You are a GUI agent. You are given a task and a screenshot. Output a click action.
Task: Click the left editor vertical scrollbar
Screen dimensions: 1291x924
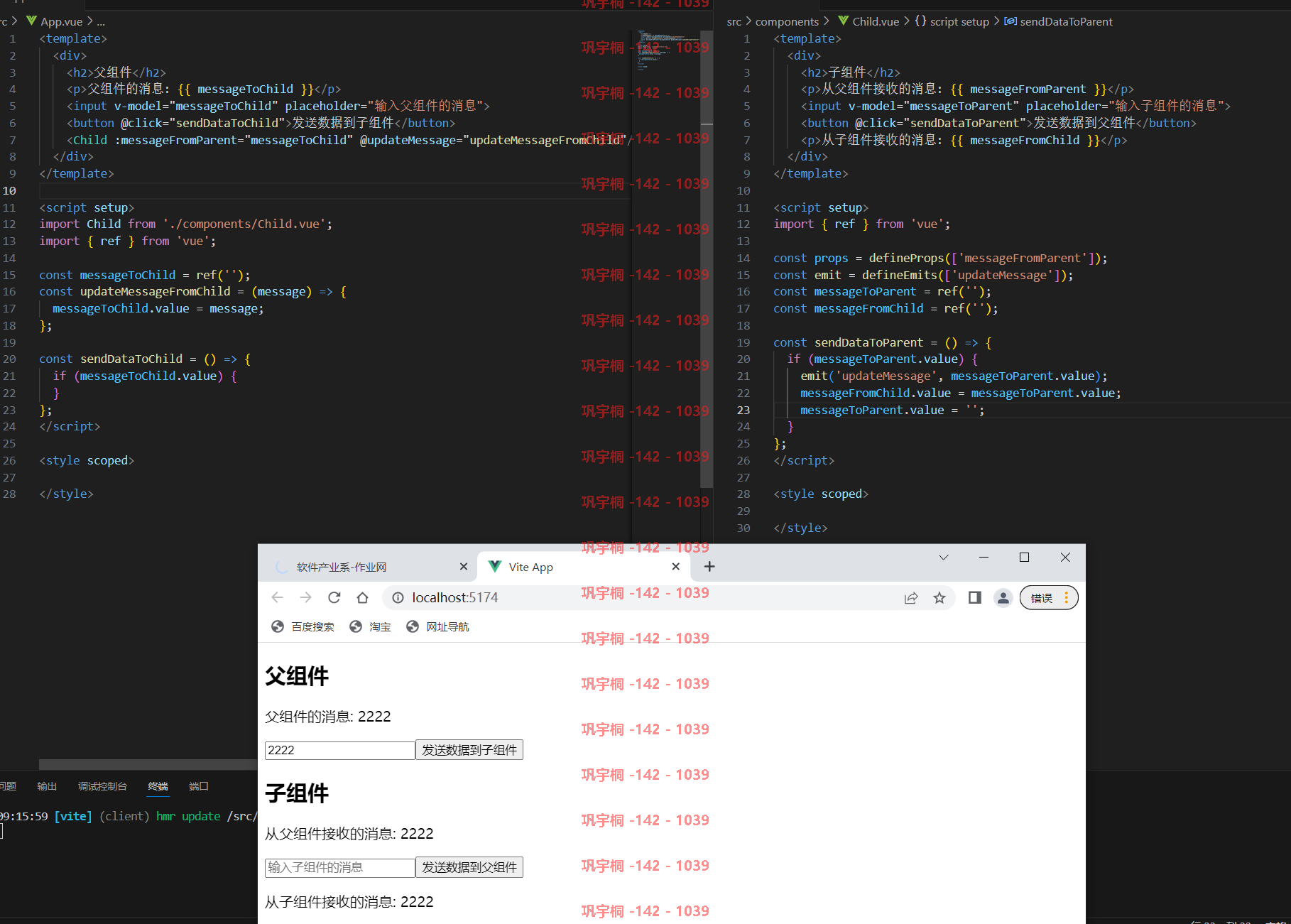coord(707,259)
